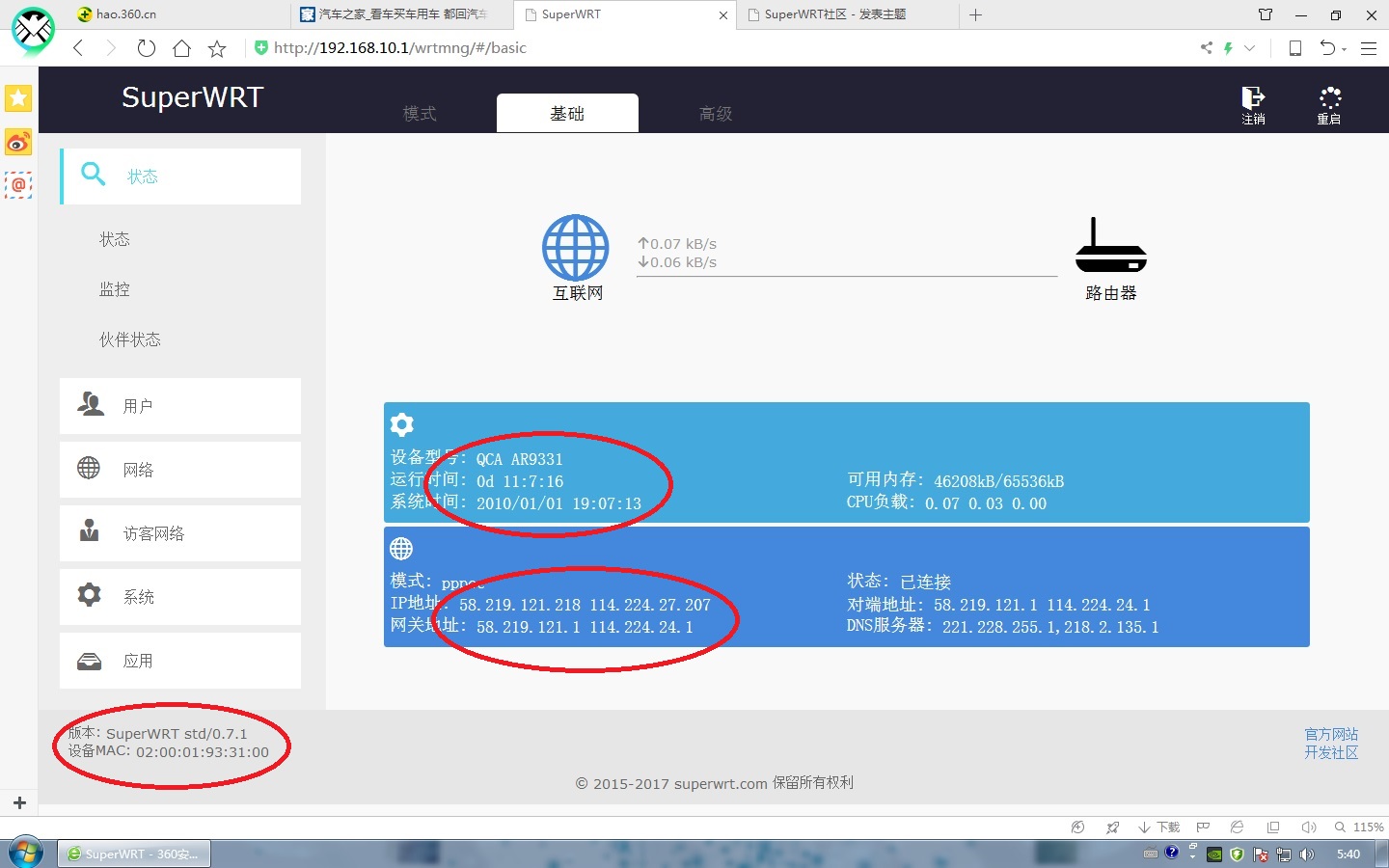Open the 应用 sidebar section

pyautogui.click(x=180, y=661)
